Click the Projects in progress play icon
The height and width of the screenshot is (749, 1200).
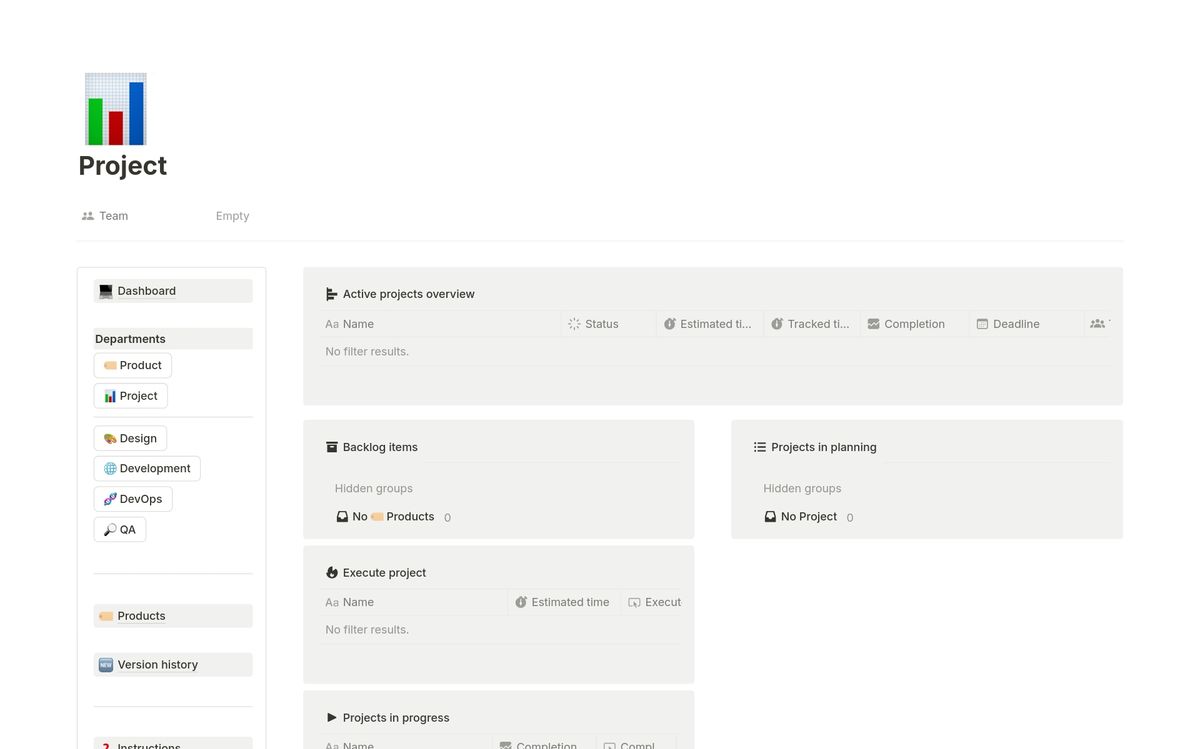pyautogui.click(x=332, y=718)
